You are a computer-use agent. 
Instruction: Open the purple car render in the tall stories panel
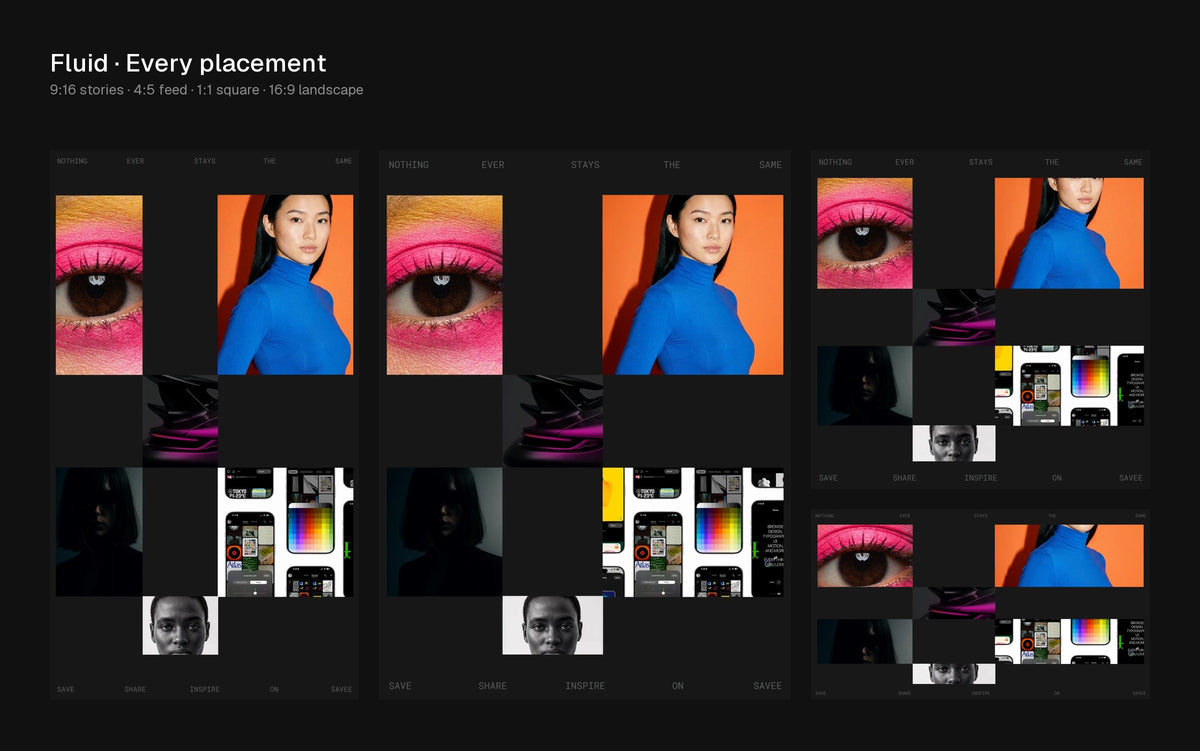180,421
